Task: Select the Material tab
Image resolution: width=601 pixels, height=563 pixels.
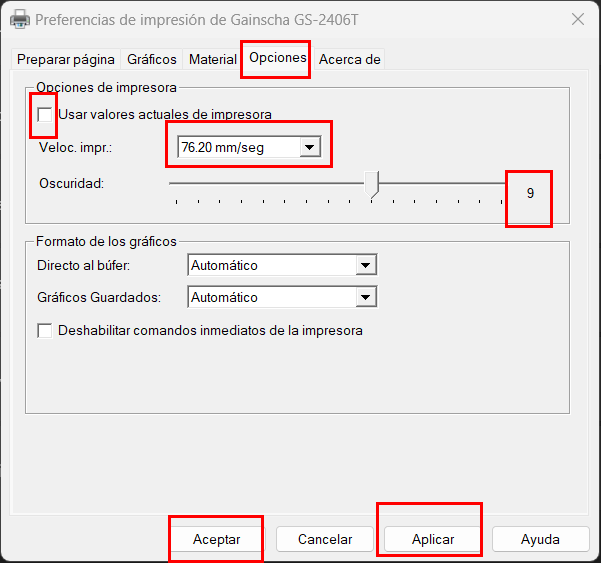Action: click(212, 60)
